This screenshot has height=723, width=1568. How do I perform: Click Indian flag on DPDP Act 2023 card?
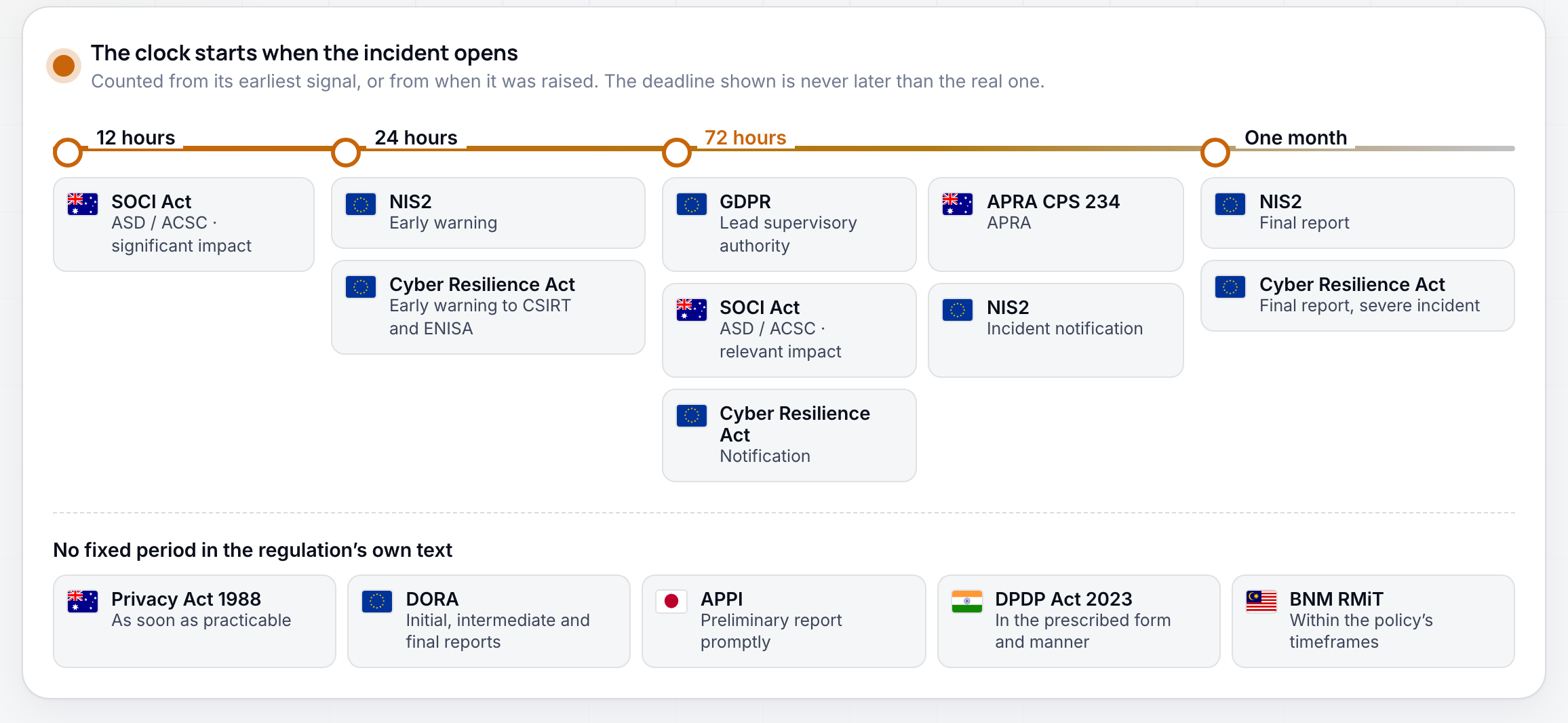967,601
